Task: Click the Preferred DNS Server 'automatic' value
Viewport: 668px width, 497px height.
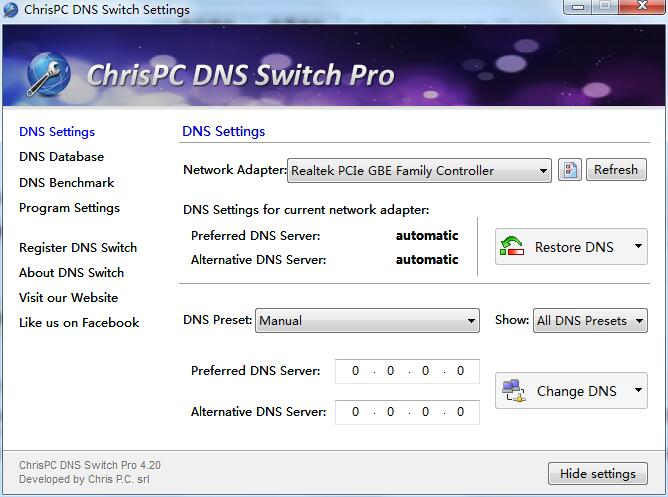Action: [427, 236]
